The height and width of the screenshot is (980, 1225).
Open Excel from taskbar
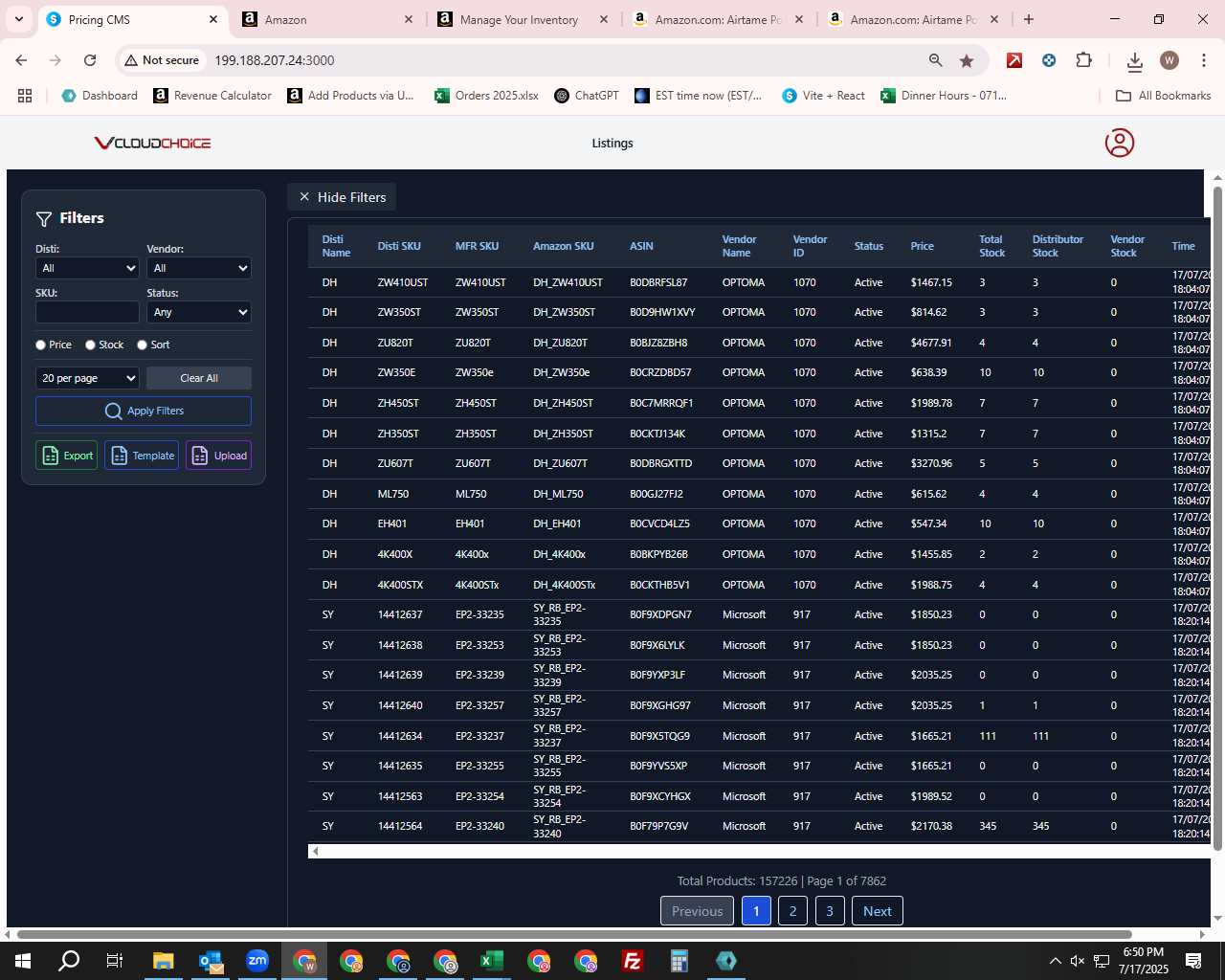pyautogui.click(x=492, y=961)
